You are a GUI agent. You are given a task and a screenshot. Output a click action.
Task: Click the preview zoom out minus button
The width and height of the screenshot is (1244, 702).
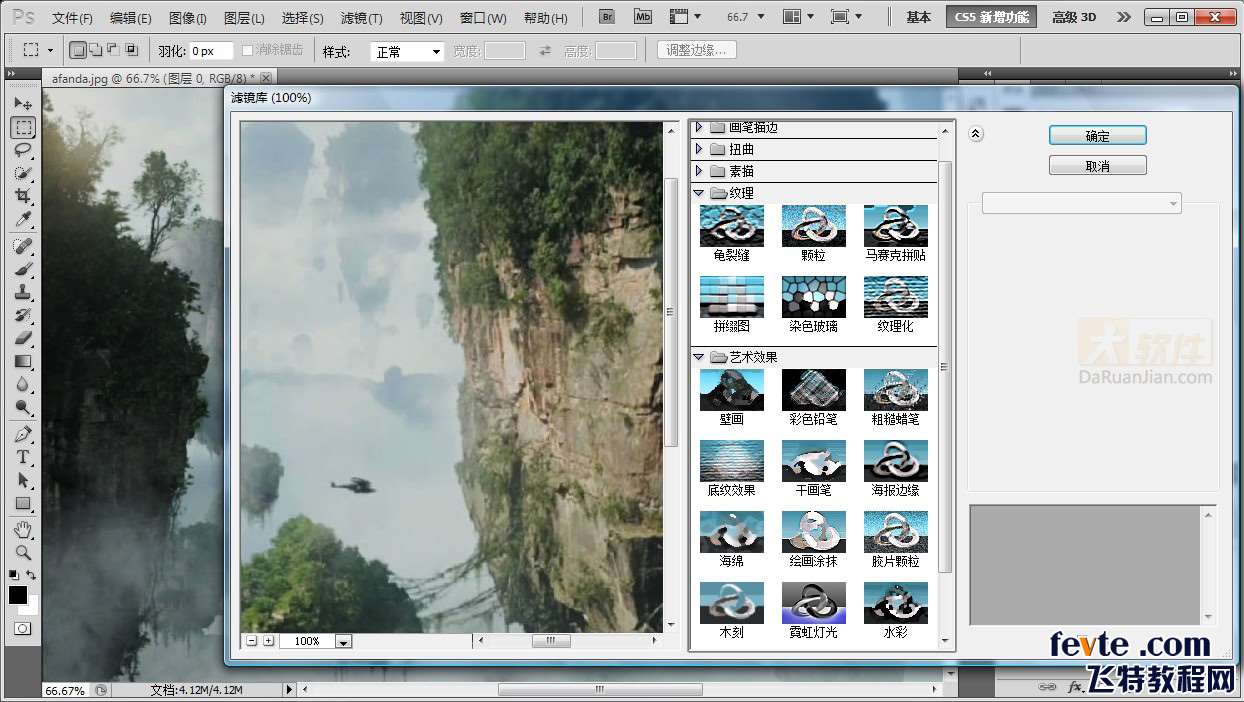click(x=252, y=640)
